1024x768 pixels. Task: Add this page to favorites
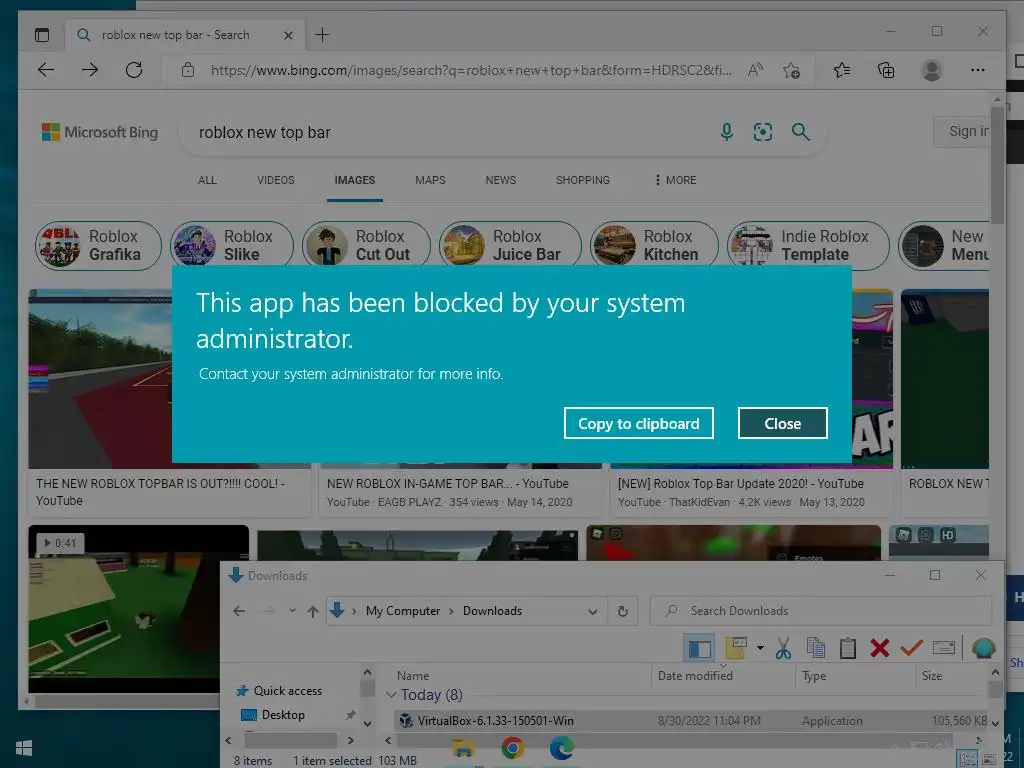click(792, 70)
